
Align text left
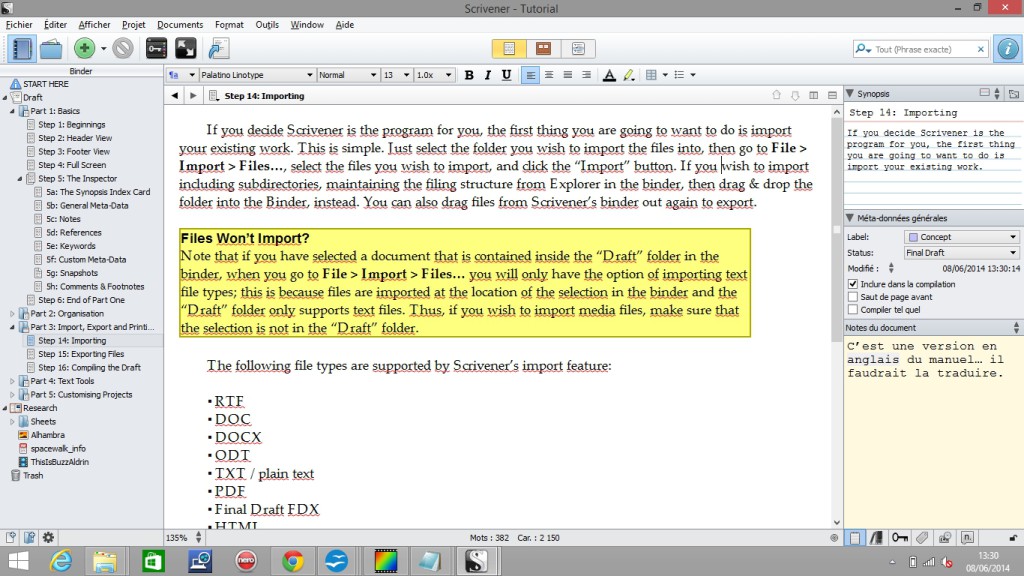tap(530, 75)
